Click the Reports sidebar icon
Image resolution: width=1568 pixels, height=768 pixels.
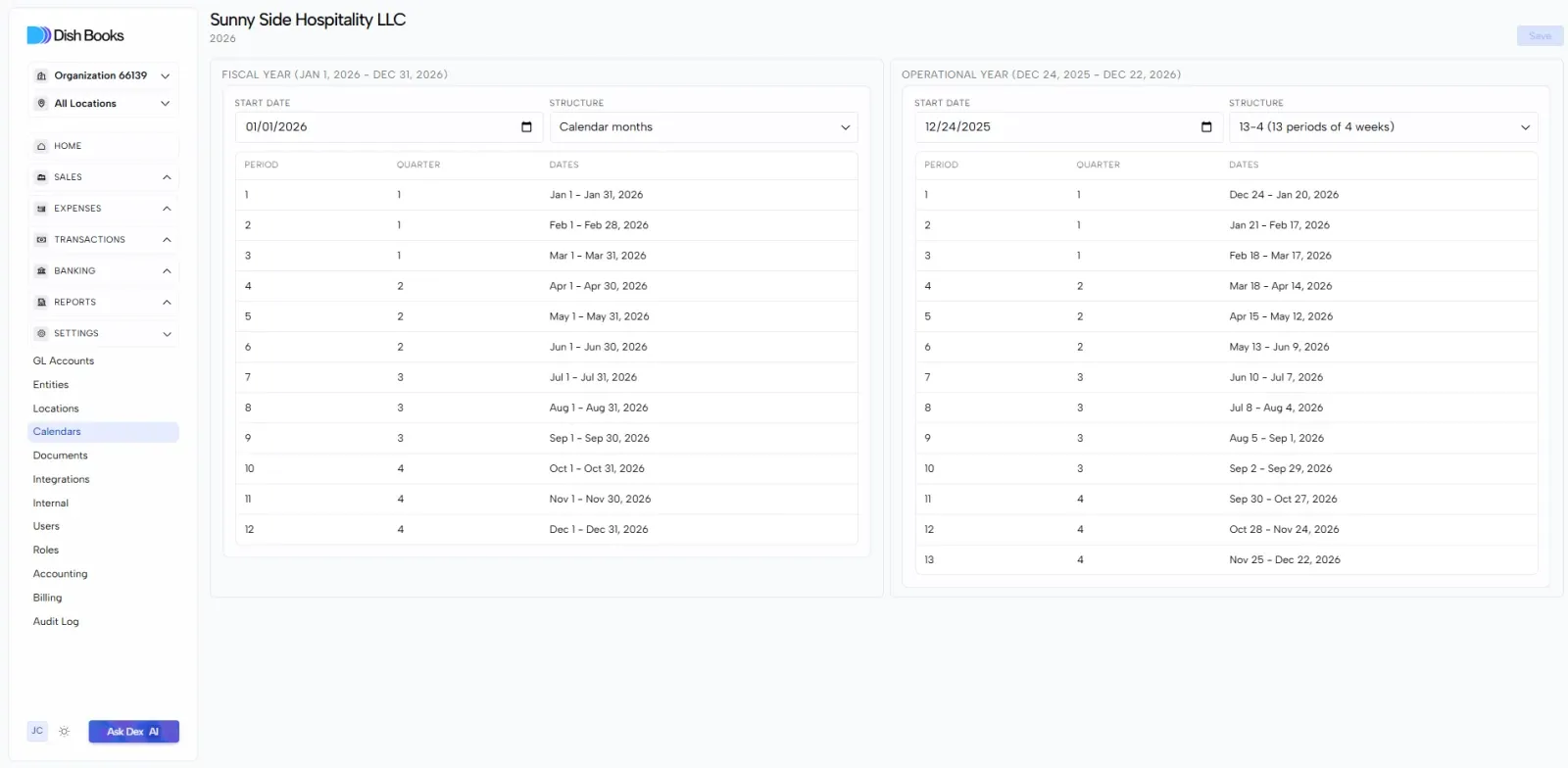coord(41,303)
